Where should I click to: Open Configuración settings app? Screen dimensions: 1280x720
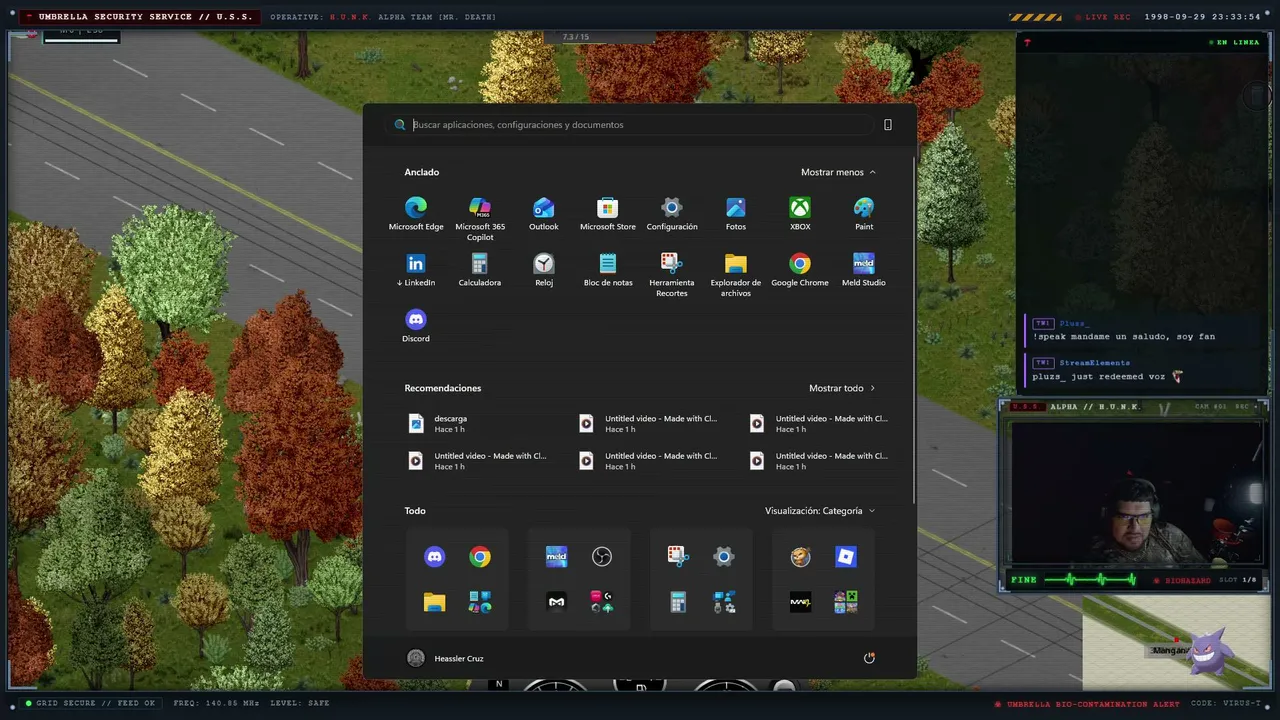click(x=672, y=214)
